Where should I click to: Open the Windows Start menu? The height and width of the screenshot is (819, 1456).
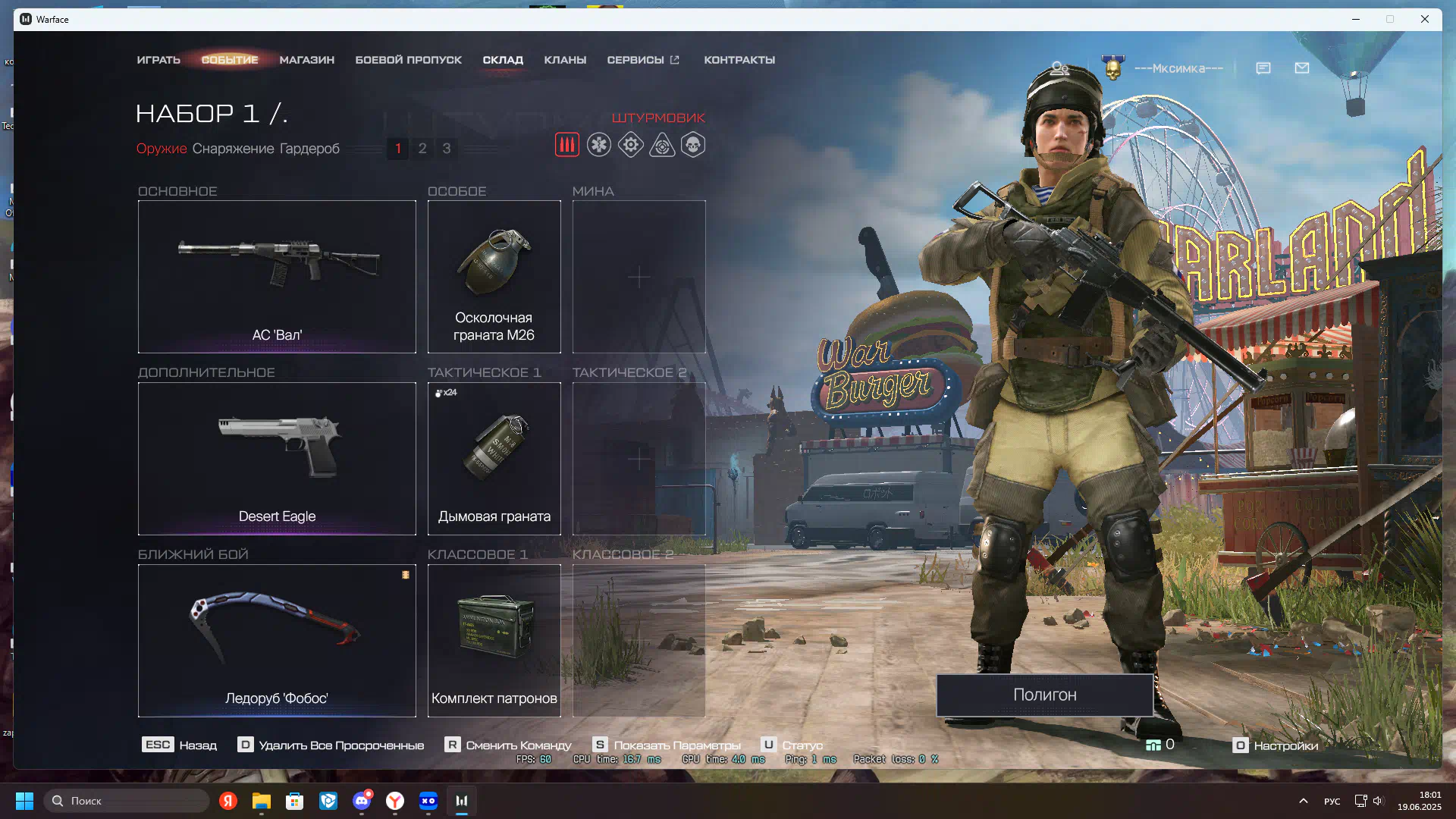(24, 801)
